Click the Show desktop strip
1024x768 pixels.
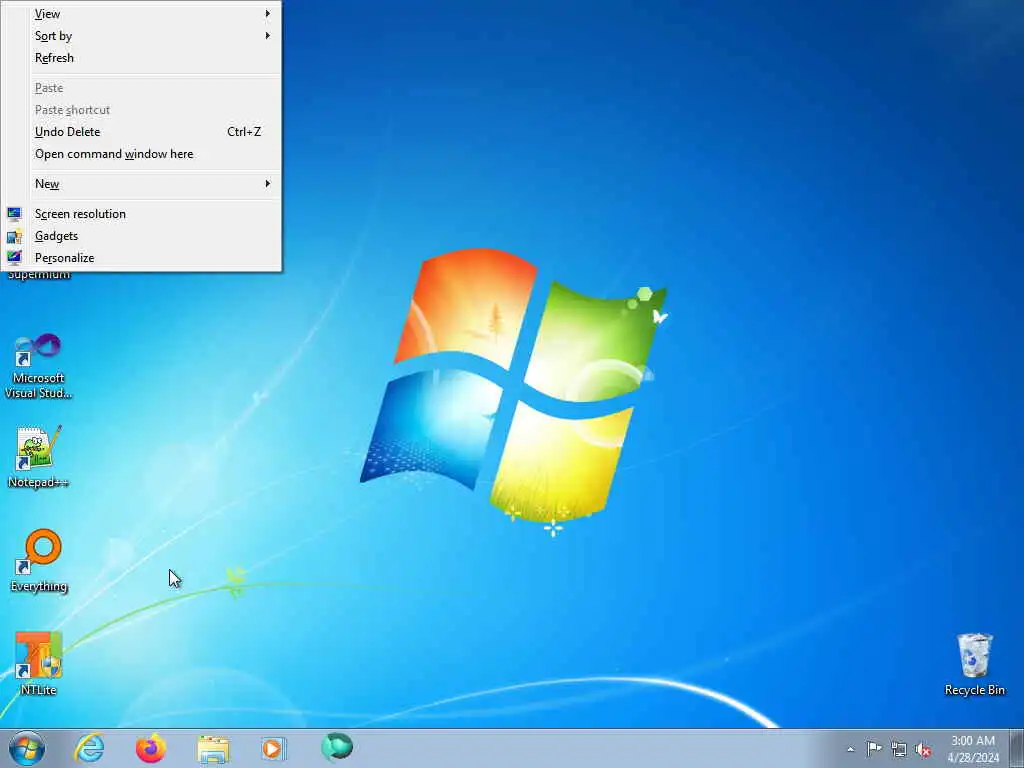coord(1017,748)
